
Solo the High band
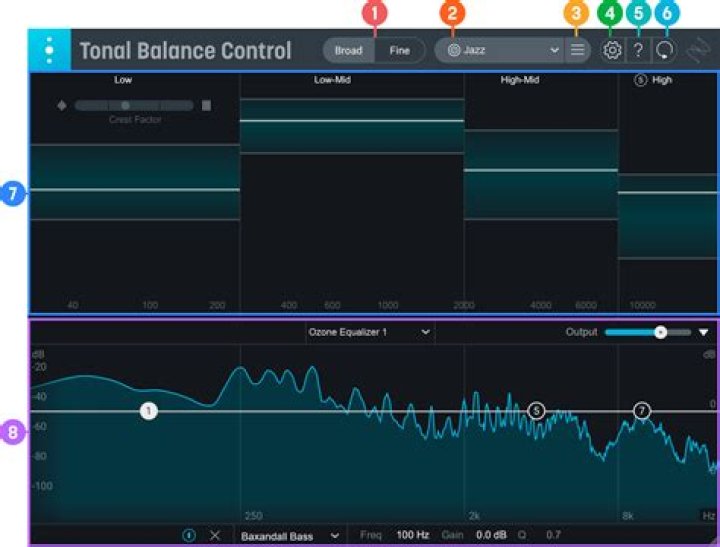click(x=640, y=80)
